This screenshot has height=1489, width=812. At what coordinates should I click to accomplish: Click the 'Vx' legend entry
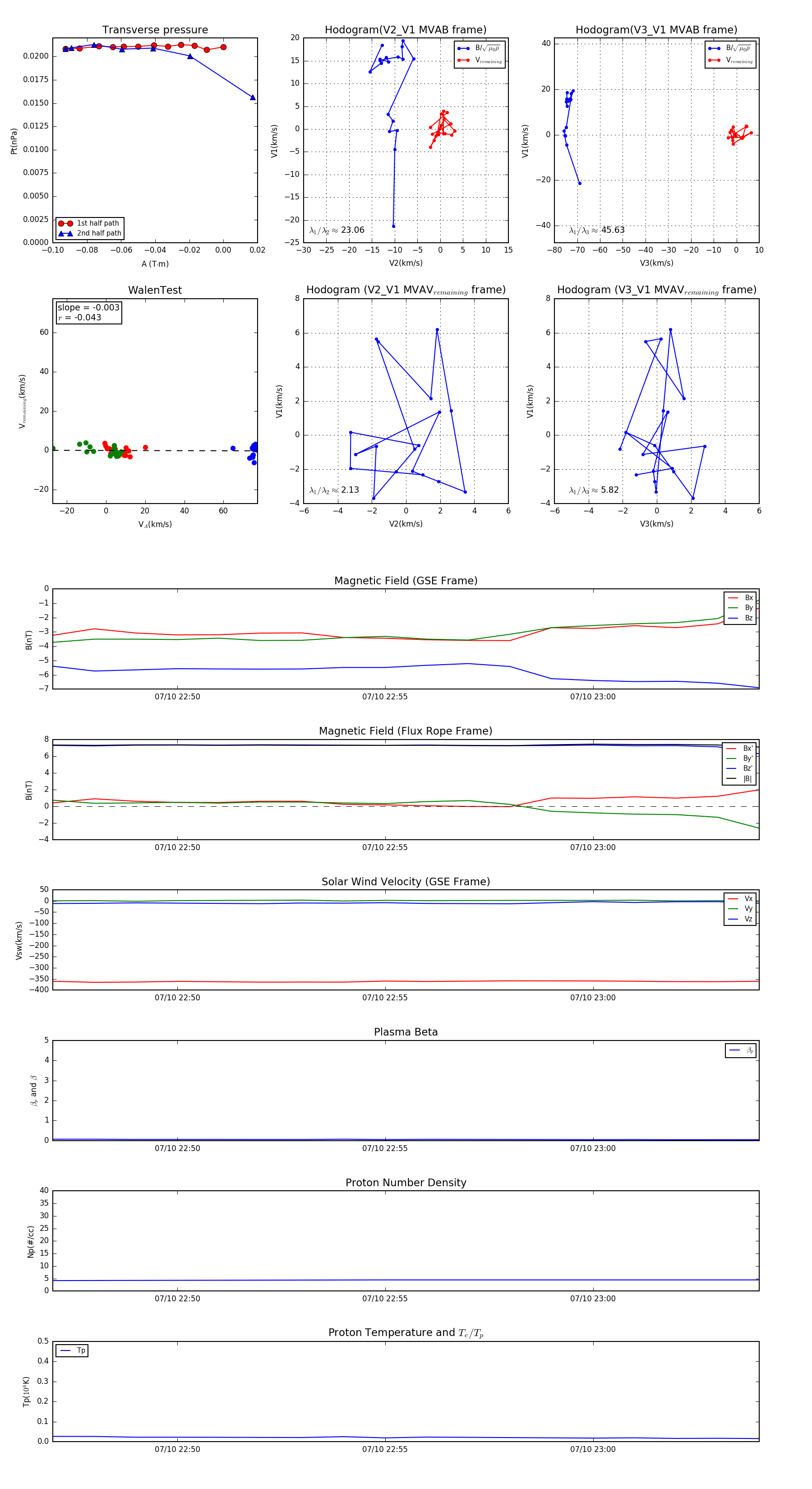(740, 899)
